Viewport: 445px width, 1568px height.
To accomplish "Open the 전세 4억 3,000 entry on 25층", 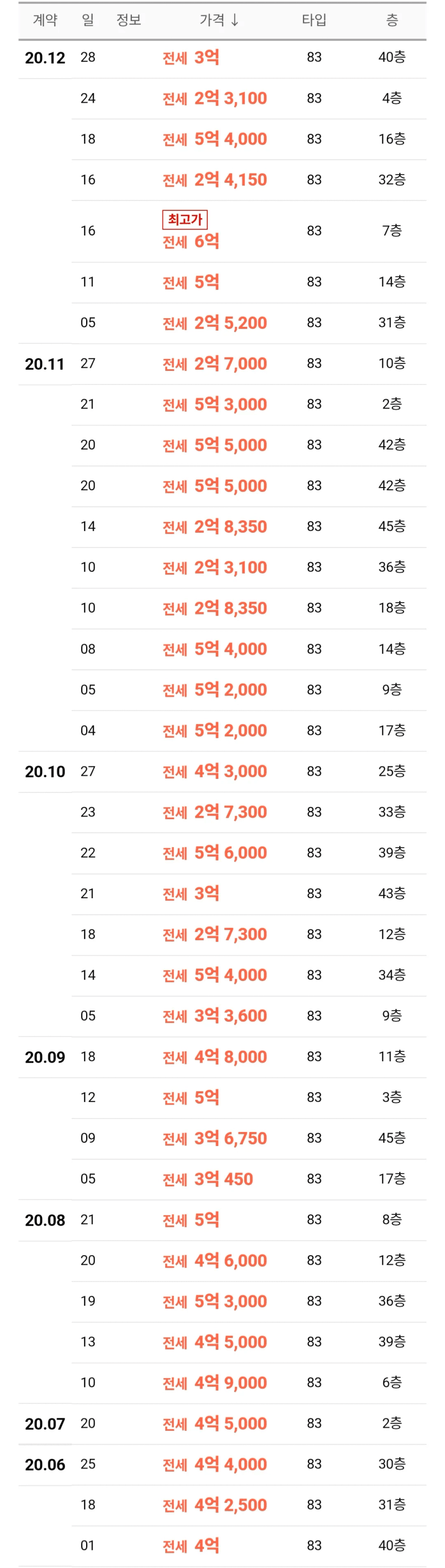I will (x=215, y=771).
